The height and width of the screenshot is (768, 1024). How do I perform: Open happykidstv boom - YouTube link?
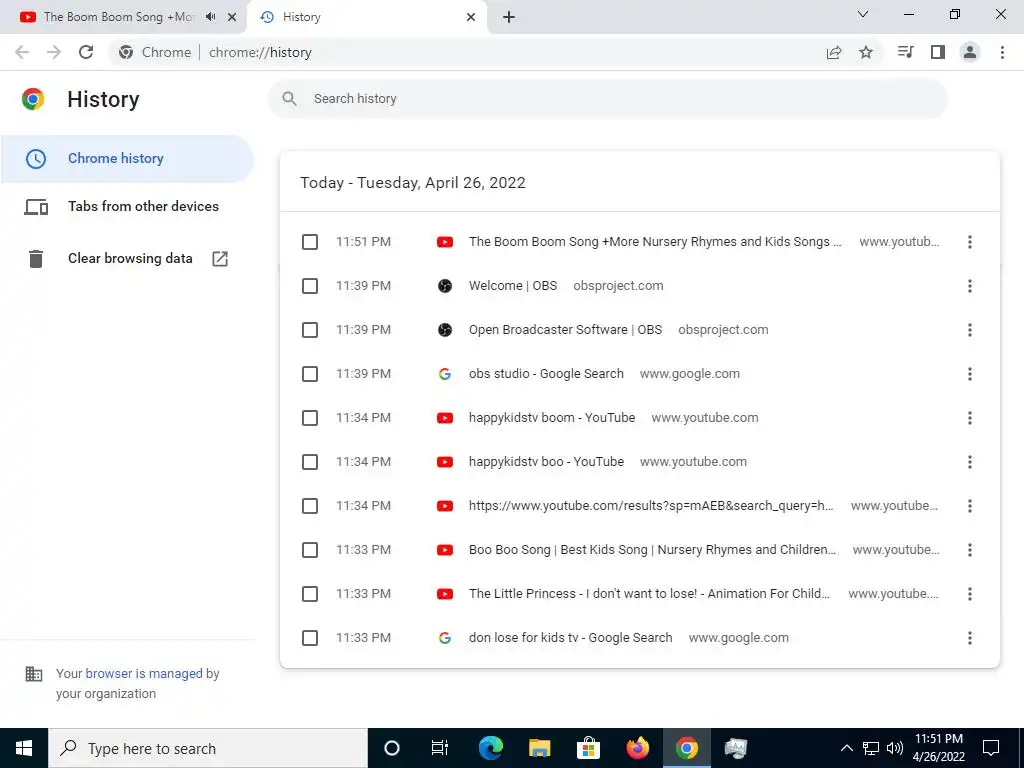552,418
